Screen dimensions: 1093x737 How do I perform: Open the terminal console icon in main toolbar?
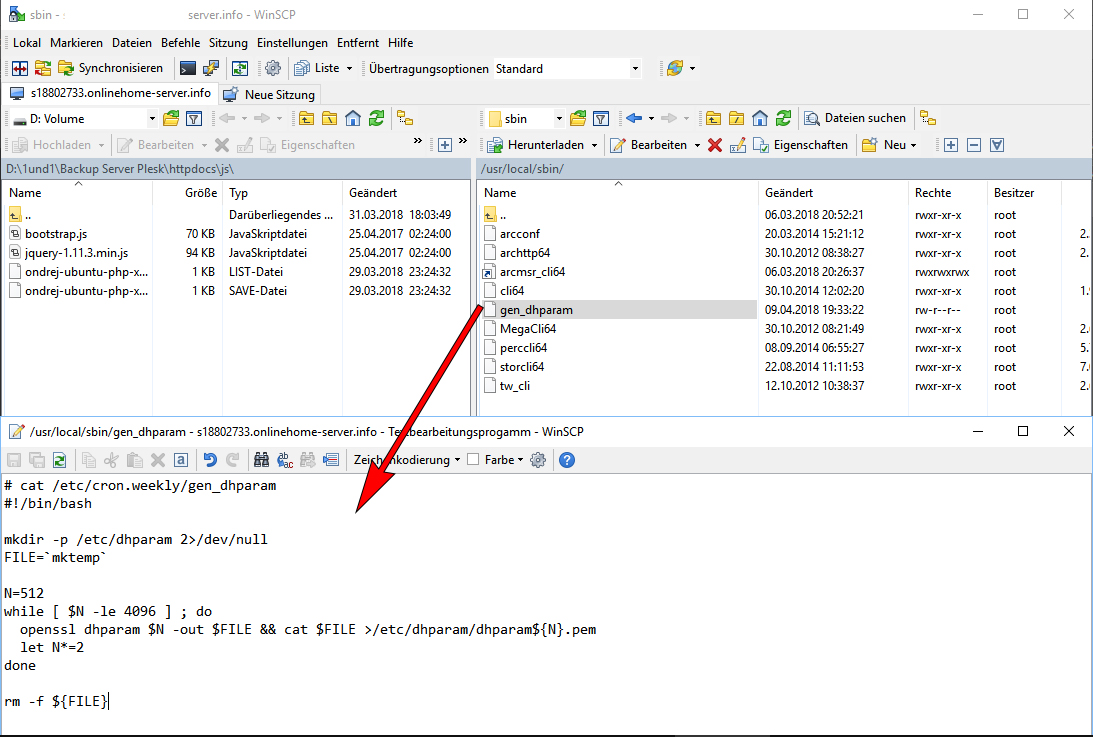tap(187, 69)
